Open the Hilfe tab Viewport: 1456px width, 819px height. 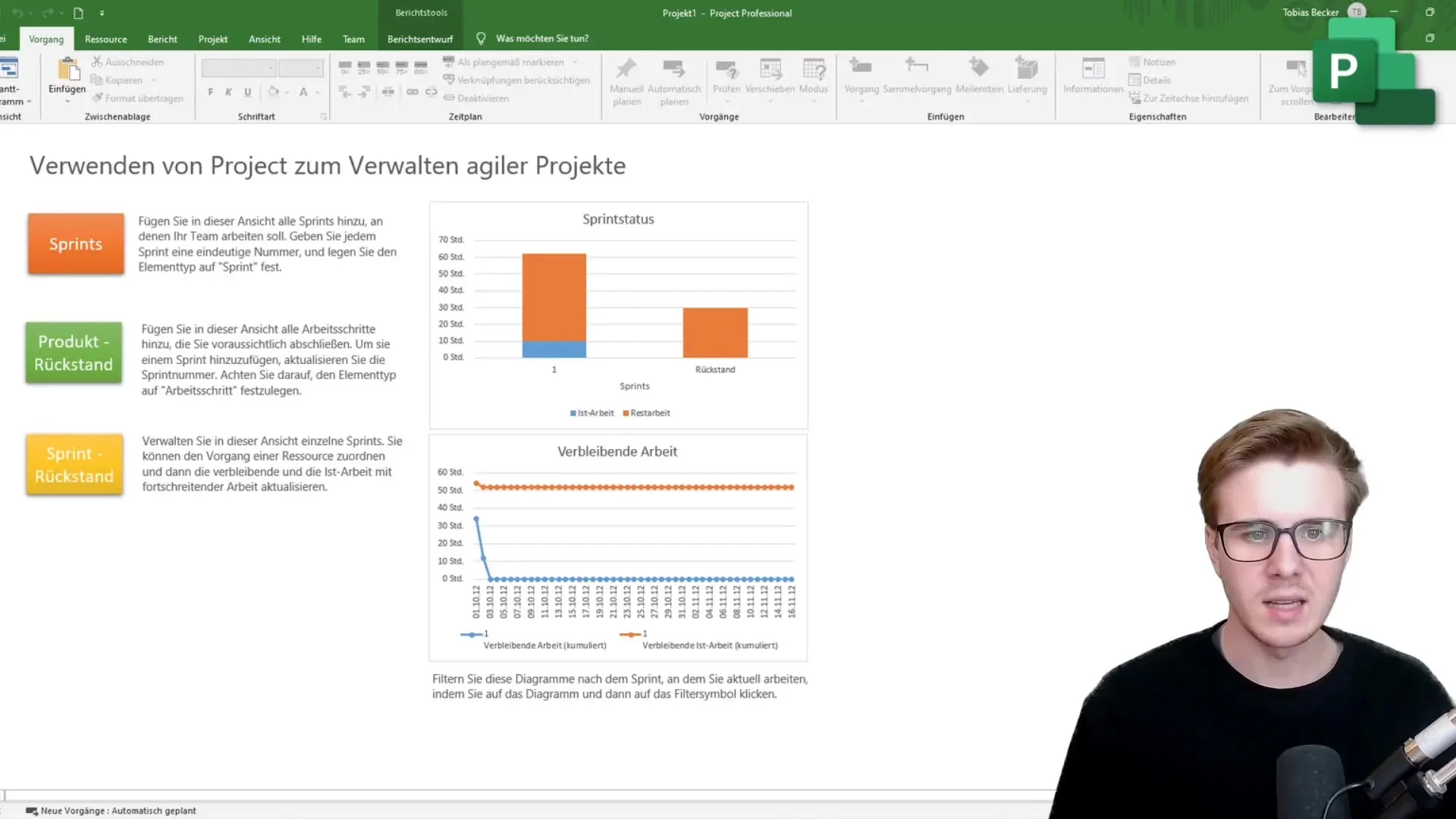pyautogui.click(x=312, y=39)
